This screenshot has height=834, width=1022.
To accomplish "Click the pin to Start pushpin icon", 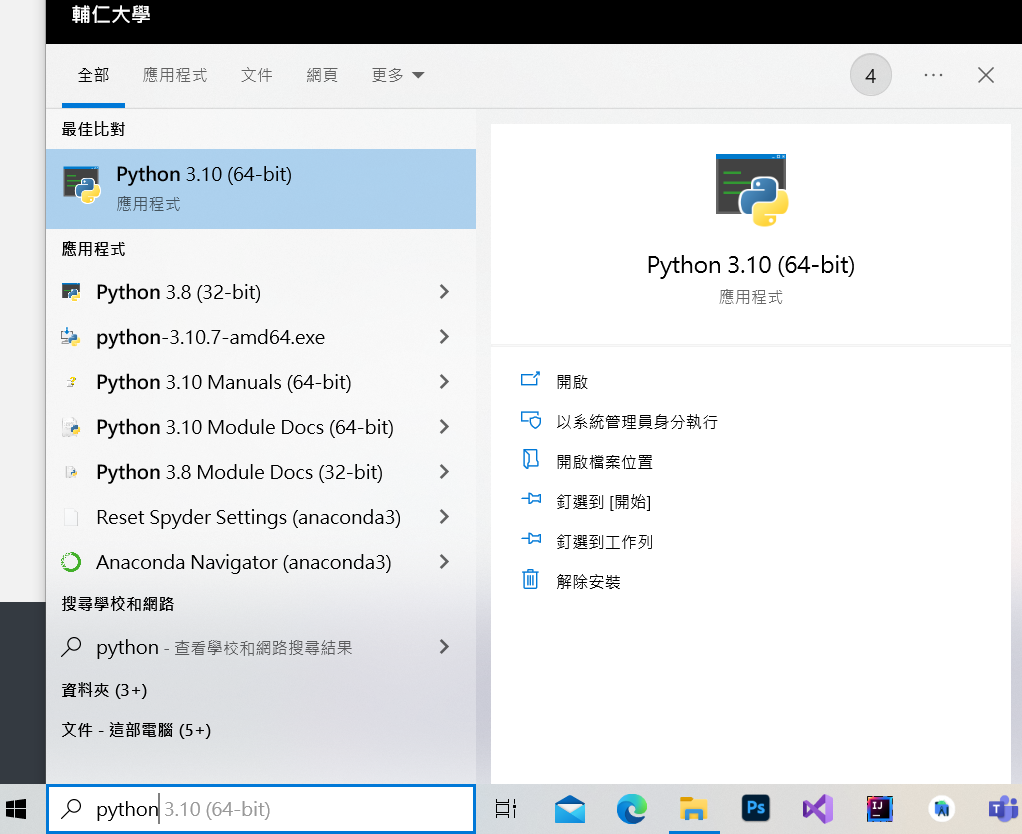I will pyautogui.click(x=531, y=499).
